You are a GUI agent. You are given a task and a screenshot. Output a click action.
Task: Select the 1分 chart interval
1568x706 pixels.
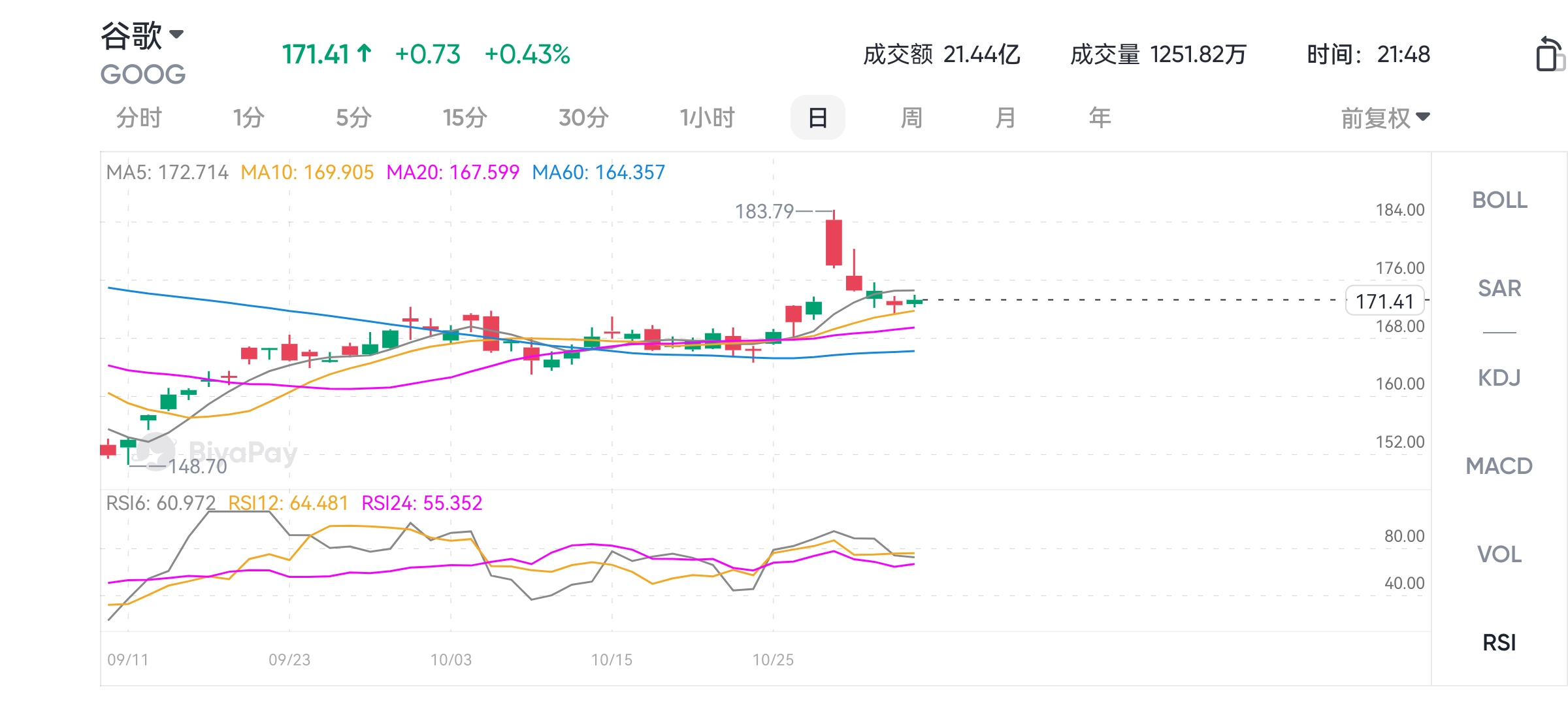point(248,118)
